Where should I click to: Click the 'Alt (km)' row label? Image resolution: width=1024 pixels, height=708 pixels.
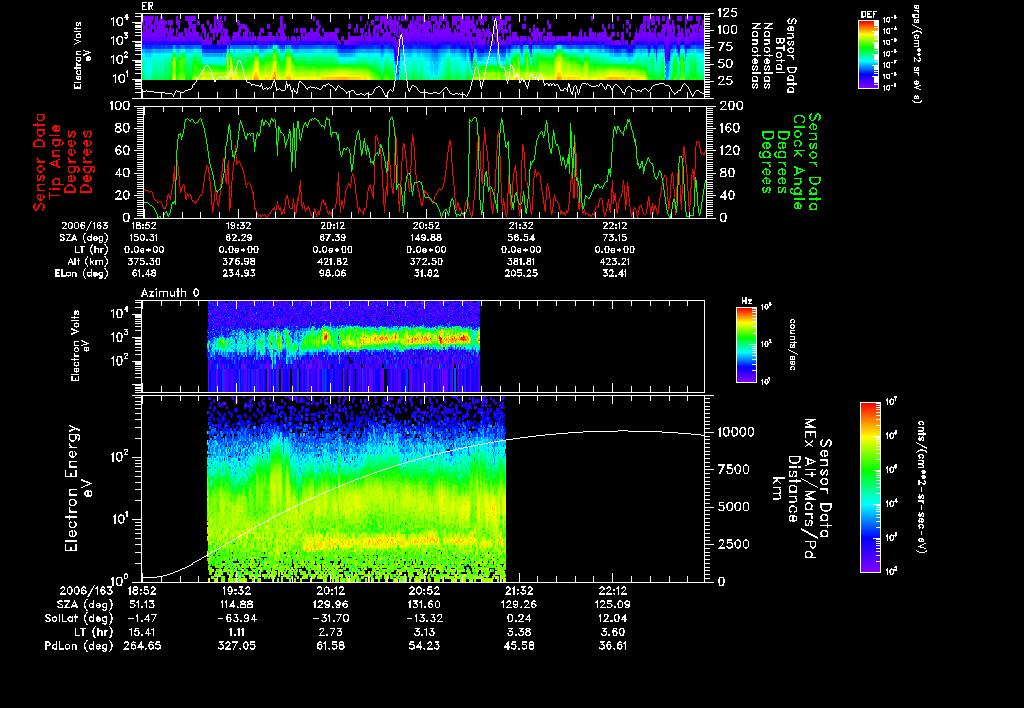89,261
